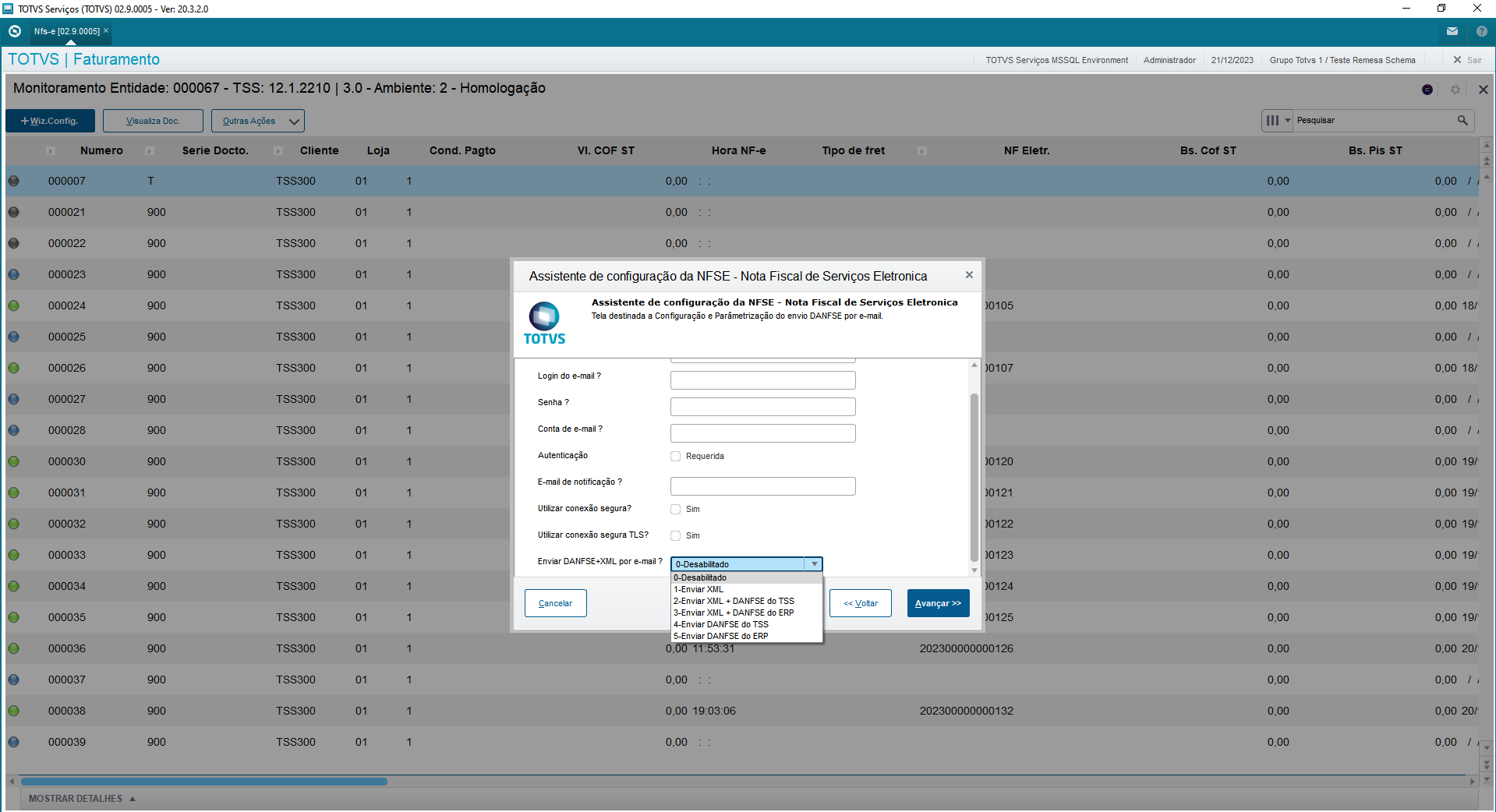Select 2-Enviar XML + DANFSE do TSS
1496x812 pixels.
pyautogui.click(x=746, y=602)
